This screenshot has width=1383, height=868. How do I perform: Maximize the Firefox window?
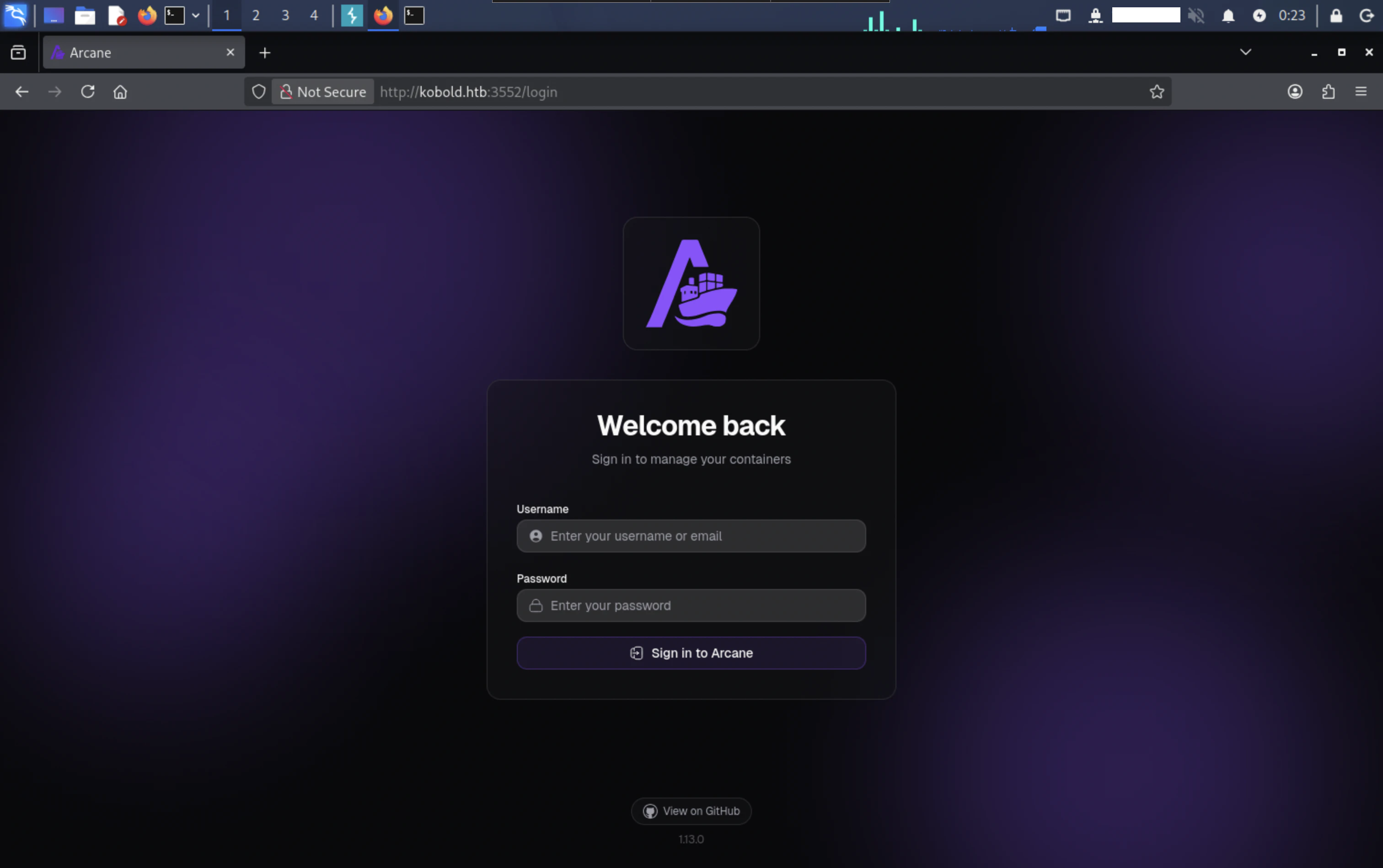[1342, 52]
